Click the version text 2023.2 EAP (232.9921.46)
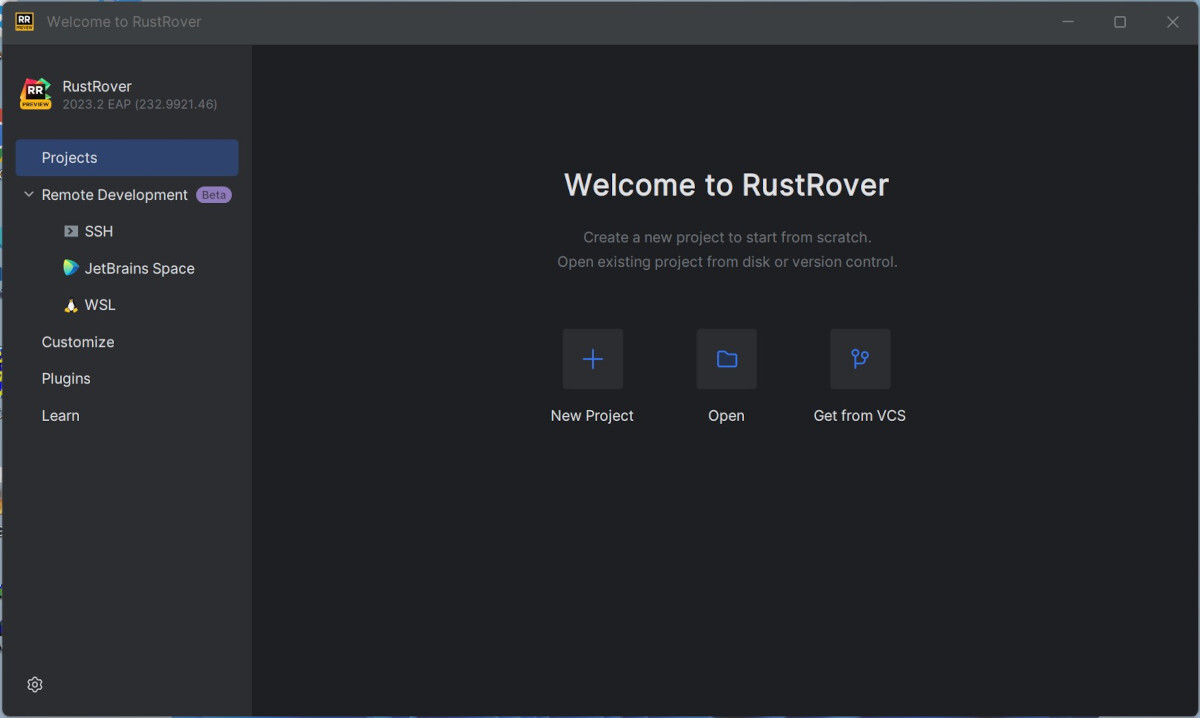Image resolution: width=1200 pixels, height=718 pixels. (x=140, y=104)
